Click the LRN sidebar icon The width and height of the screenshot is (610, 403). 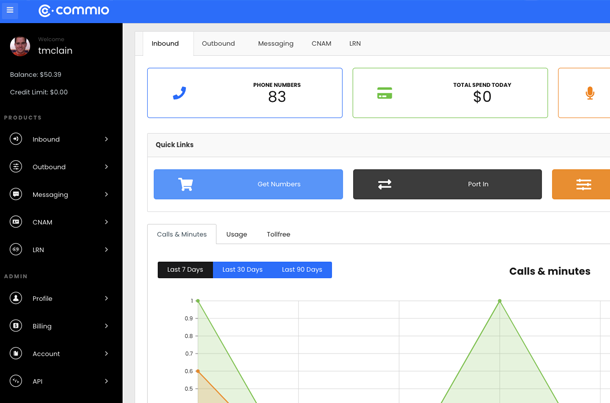tap(16, 249)
